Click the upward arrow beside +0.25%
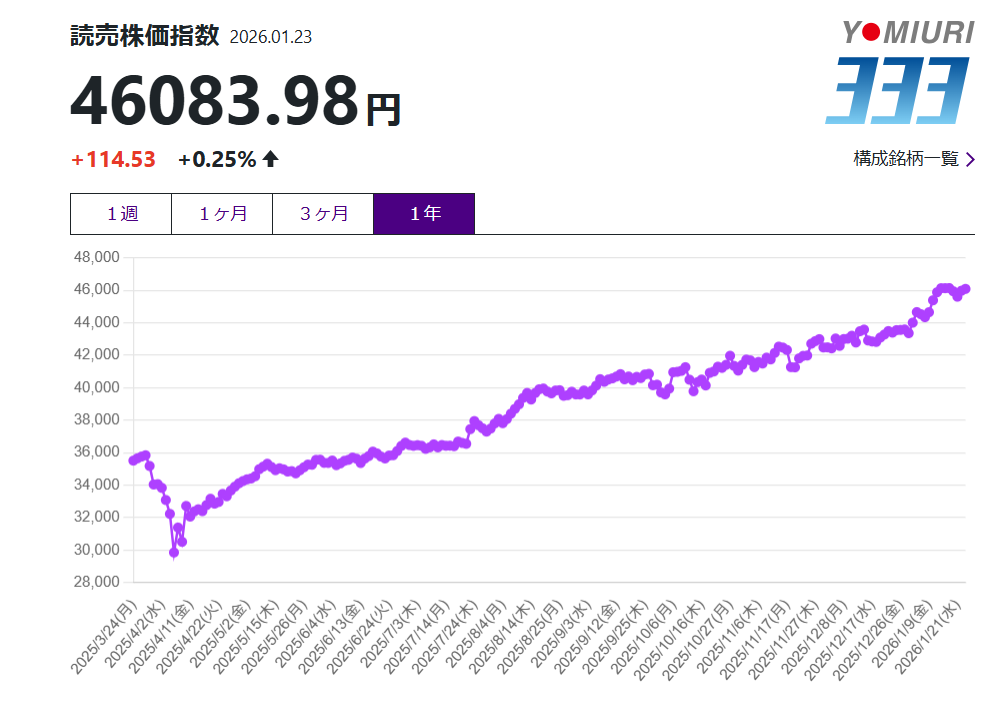 (x=270, y=159)
